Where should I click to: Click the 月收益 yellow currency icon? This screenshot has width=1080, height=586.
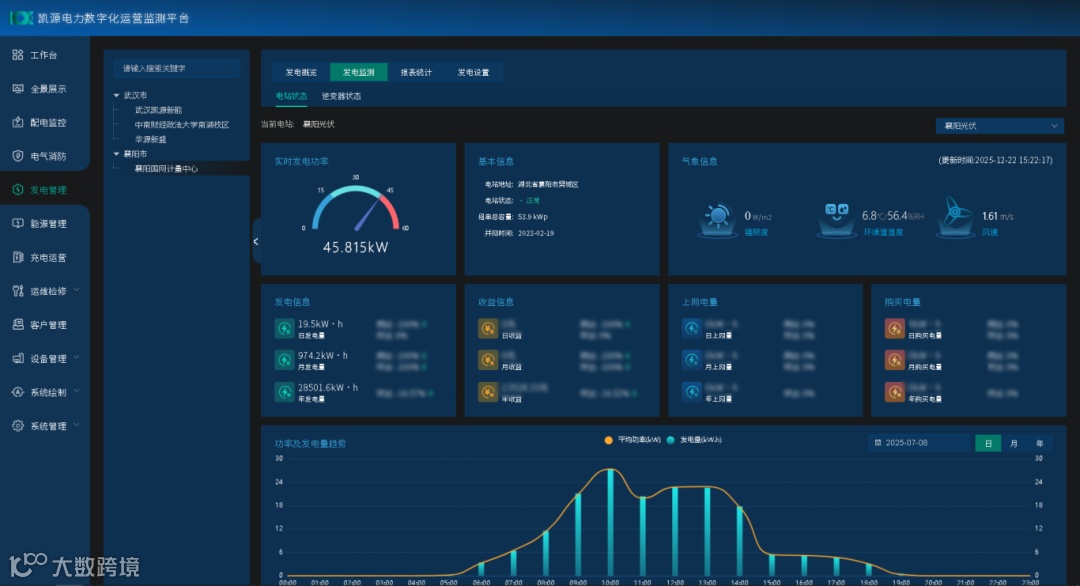[x=488, y=360]
